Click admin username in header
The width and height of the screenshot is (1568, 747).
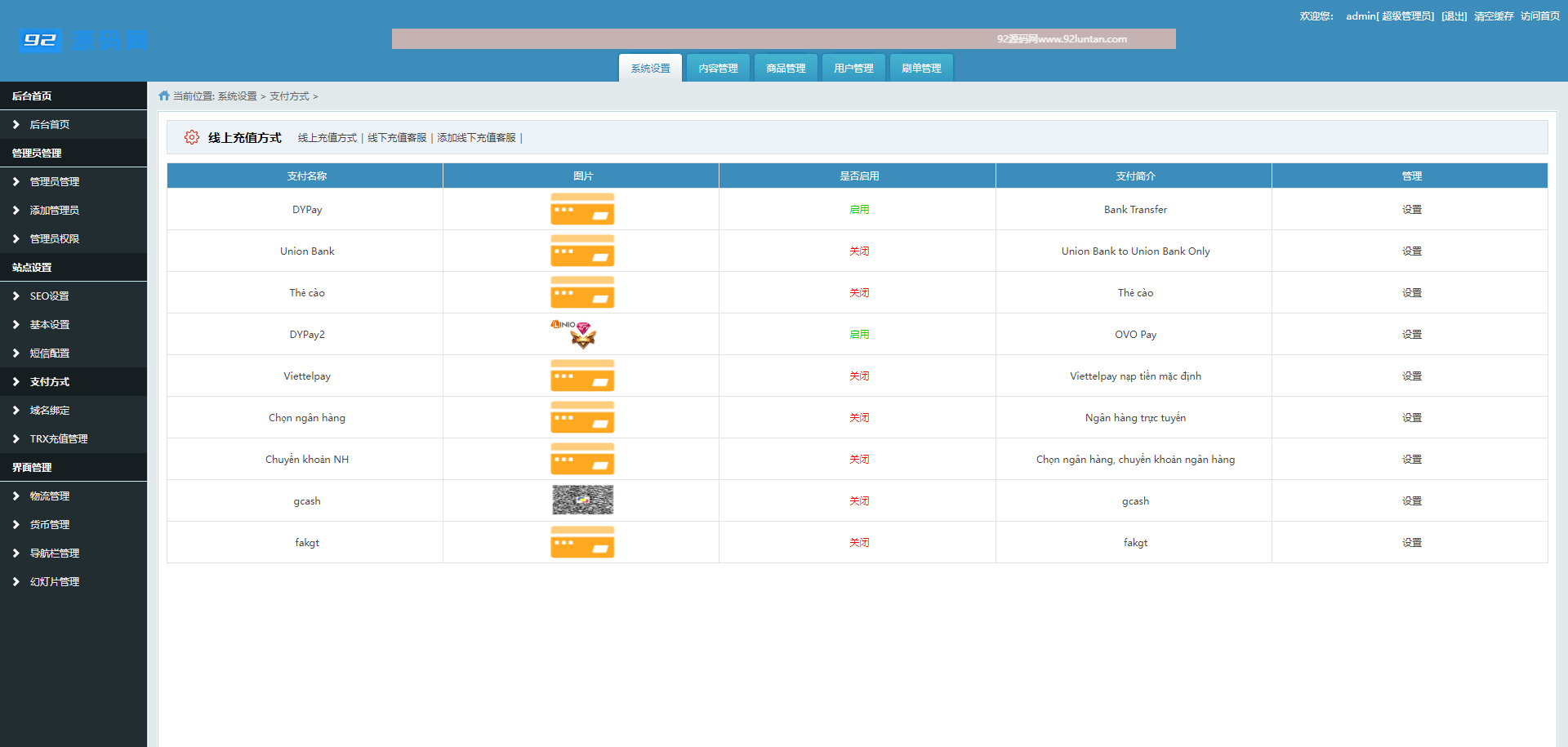1361,16
